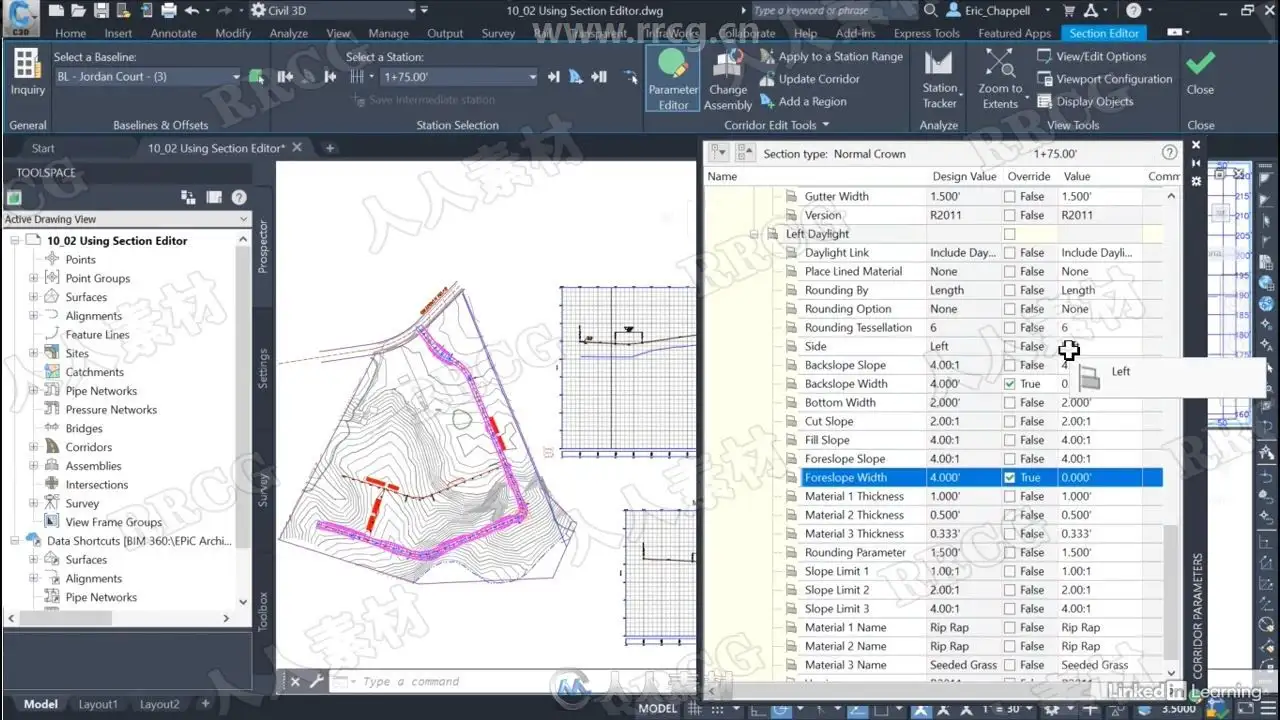Click the Parameter Editor ribbon button

pyautogui.click(x=673, y=80)
